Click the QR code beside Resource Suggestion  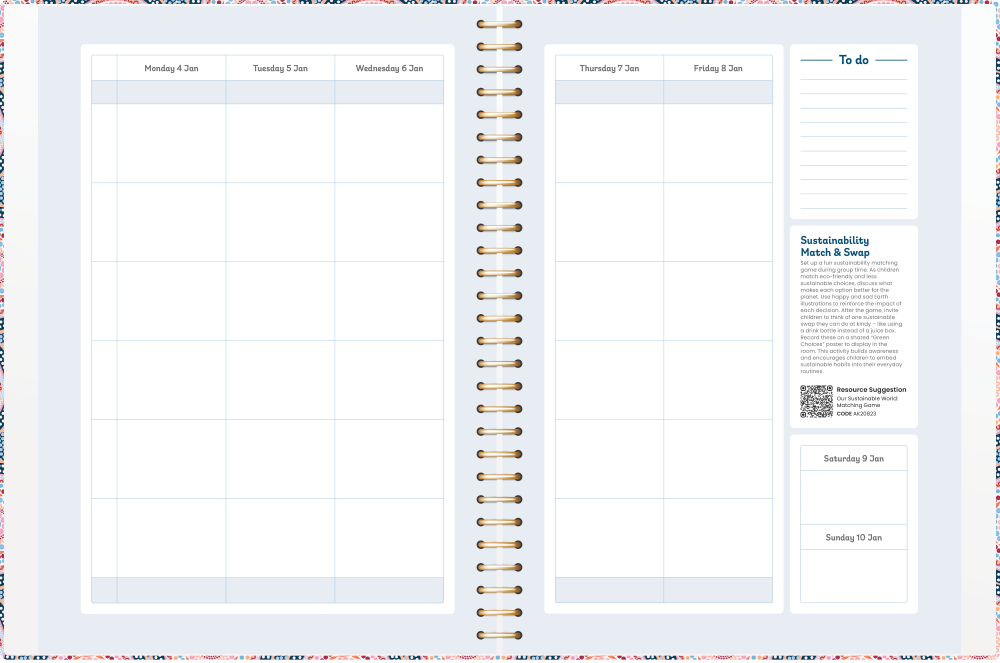coord(816,401)
